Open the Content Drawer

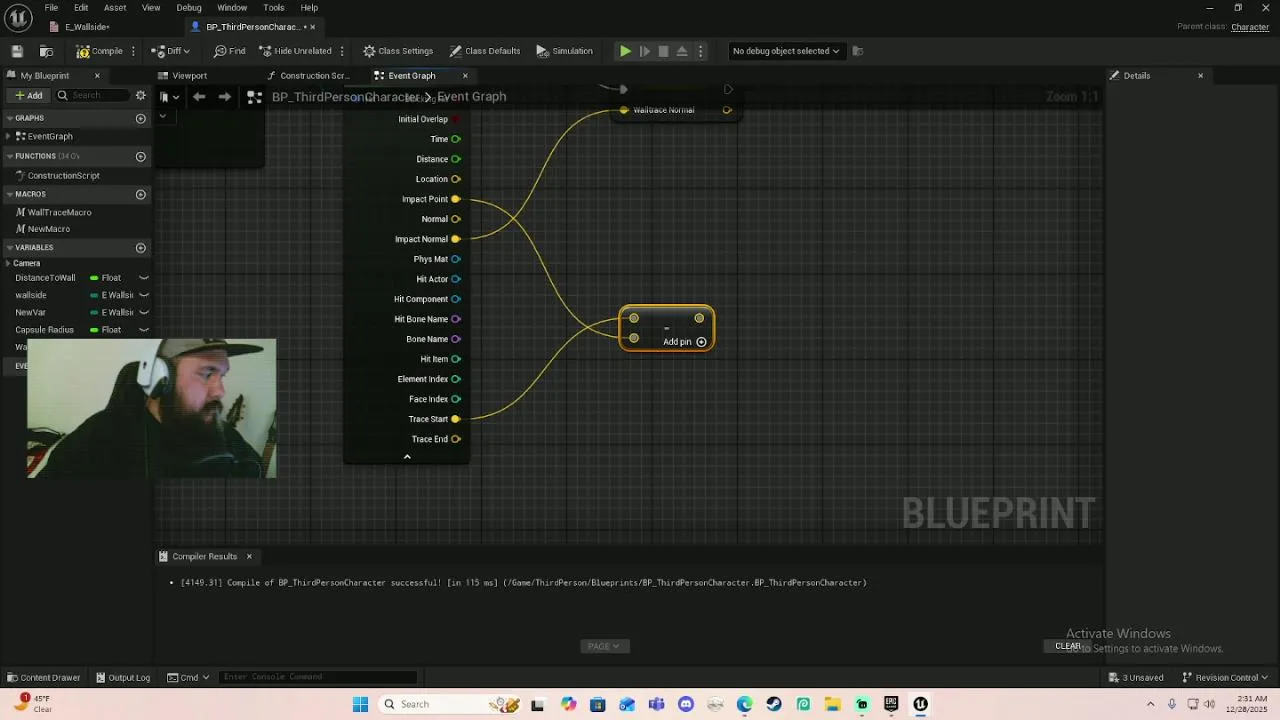pyautogui.click(x=43, y=678)
